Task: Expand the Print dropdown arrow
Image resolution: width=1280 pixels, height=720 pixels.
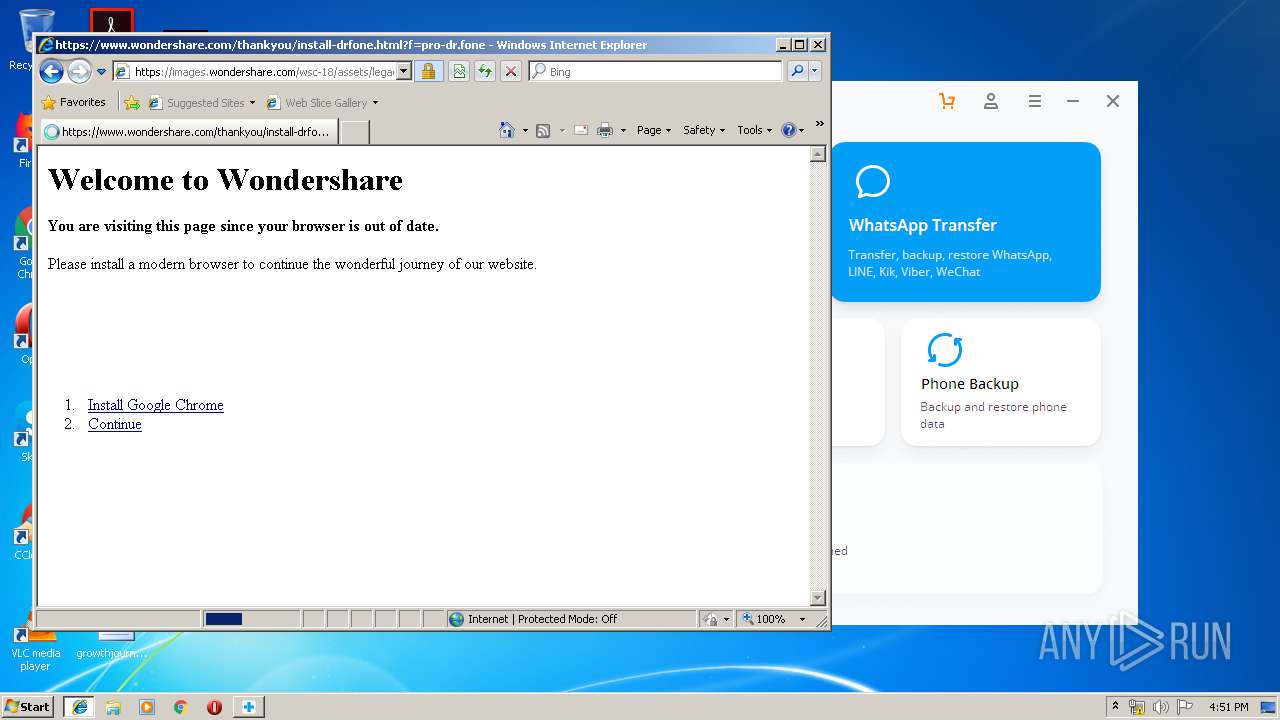Action: click(x=623, y=130)
